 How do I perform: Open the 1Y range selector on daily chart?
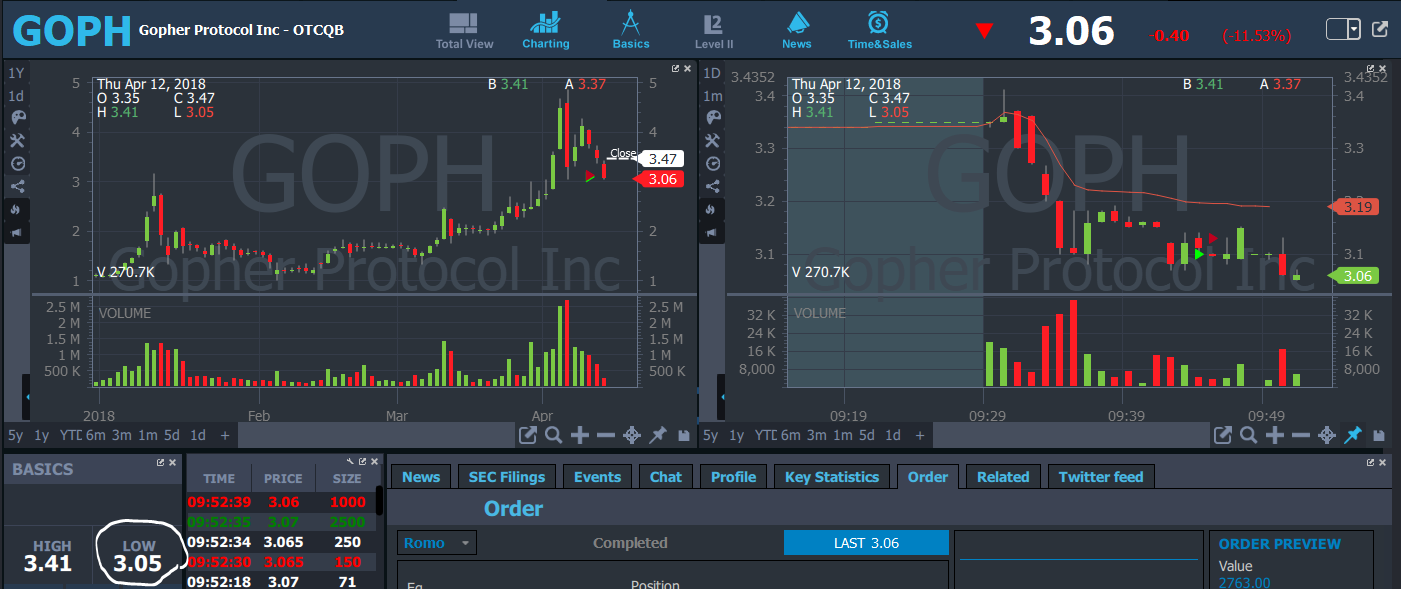pos(16,73)
